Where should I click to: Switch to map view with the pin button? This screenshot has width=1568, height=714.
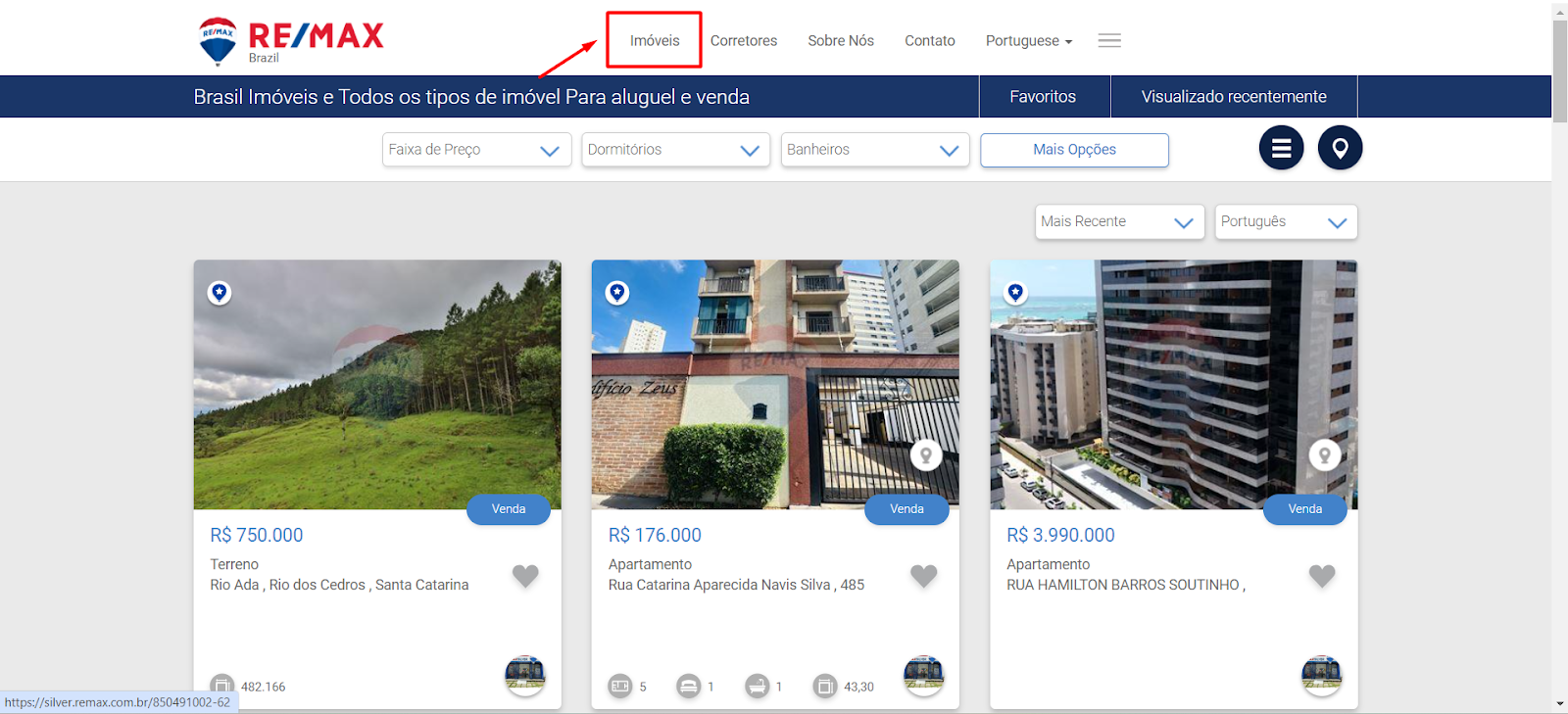pyautogui.click(x=1340, y=148)
